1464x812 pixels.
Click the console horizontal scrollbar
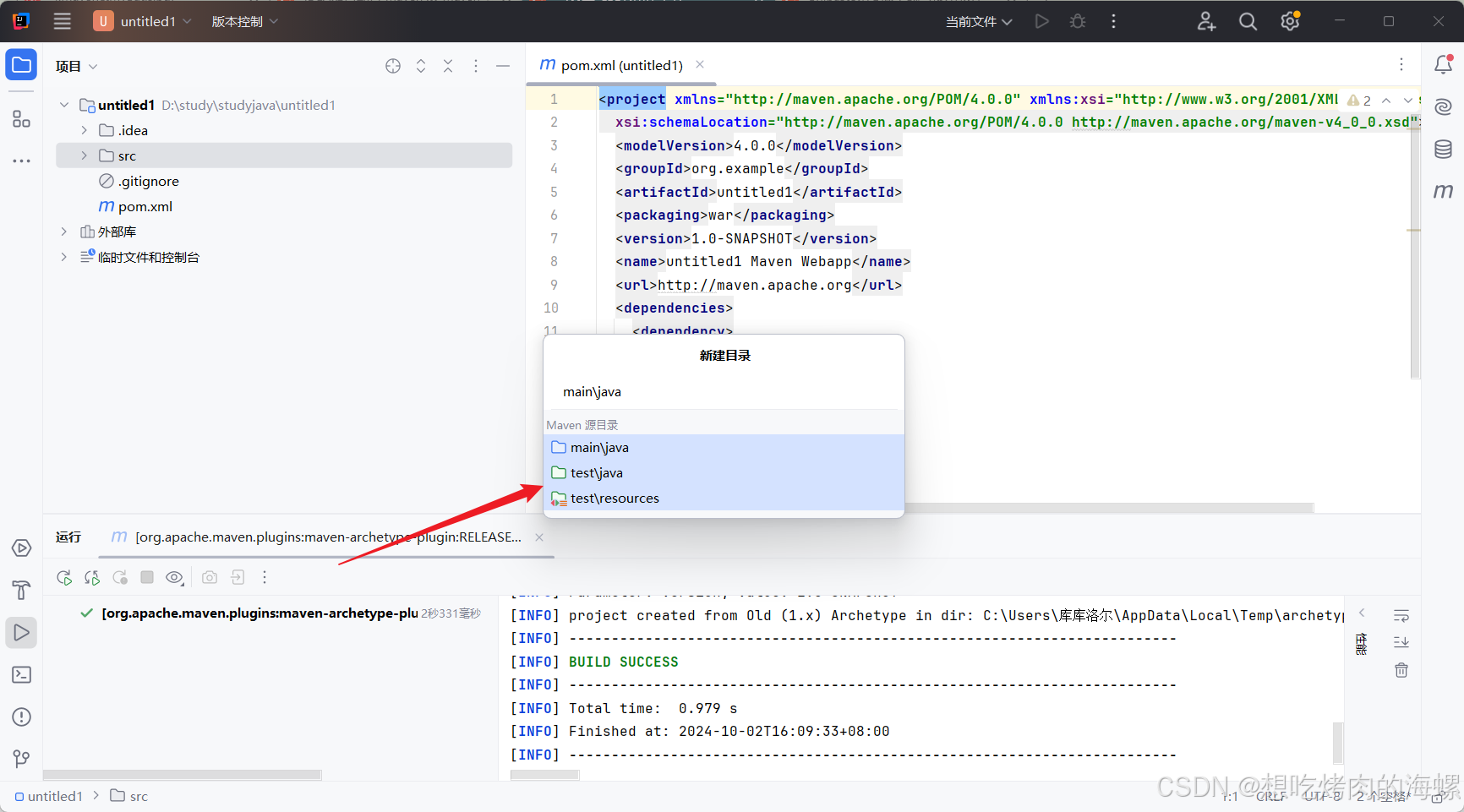click(x=545, y=775)
